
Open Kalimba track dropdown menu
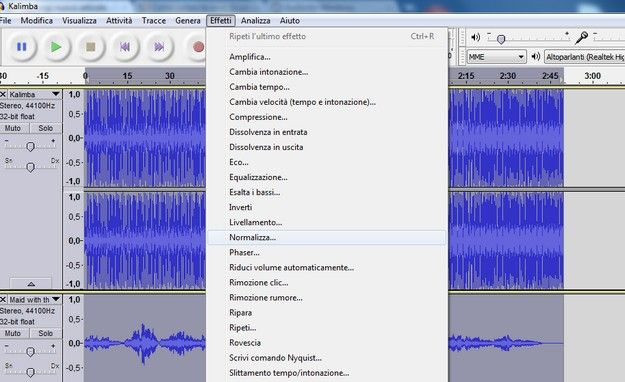point(56,94)
